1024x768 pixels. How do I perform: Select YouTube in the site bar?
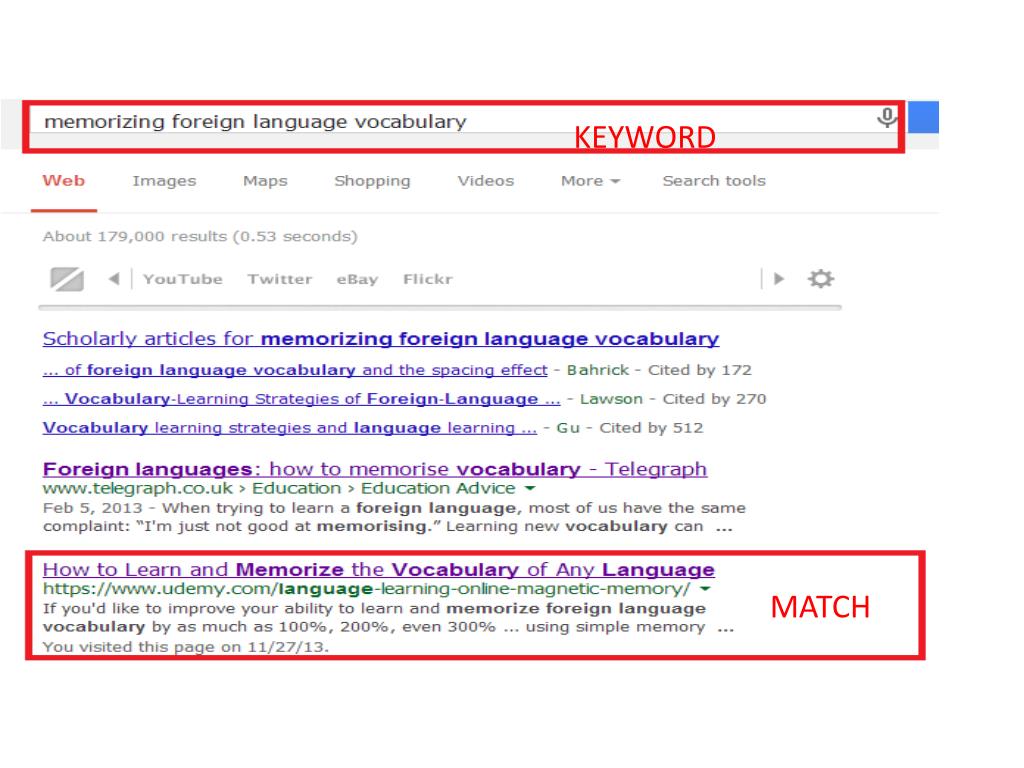[x=183, y=280]
